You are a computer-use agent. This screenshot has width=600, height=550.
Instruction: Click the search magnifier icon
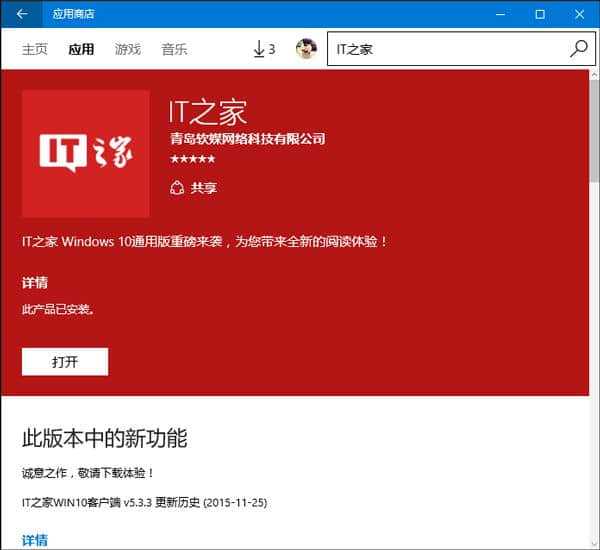click(579, 49)
